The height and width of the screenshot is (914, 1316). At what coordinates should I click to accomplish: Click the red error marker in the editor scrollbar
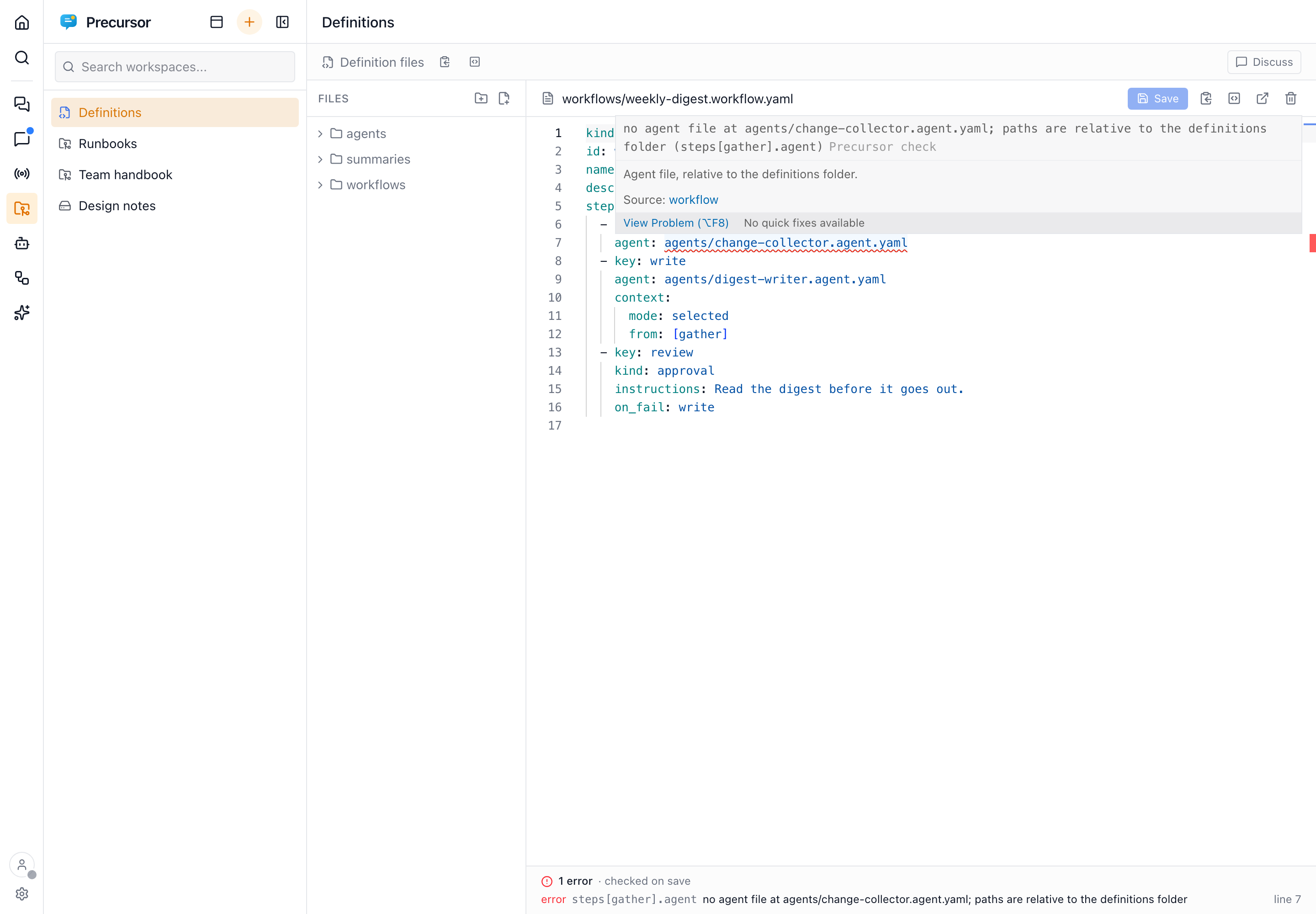click(1312, 243)
